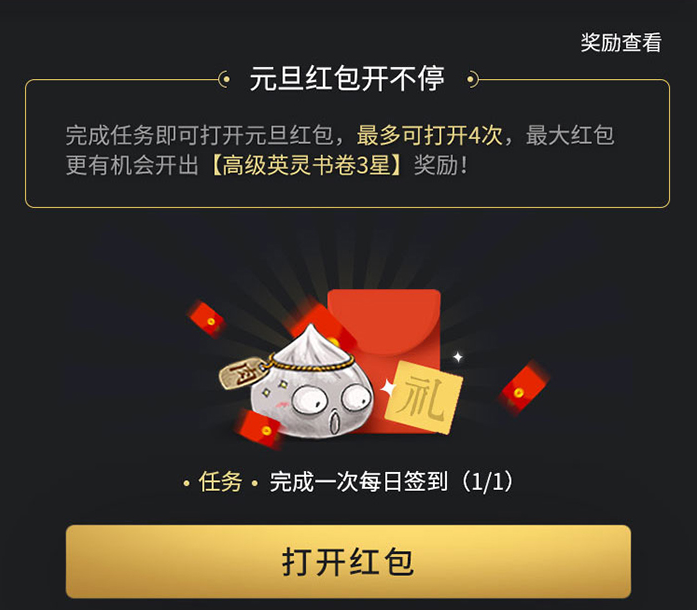The width and height of the screenshot is (697, 610).
Task: Tap the steamed bun mascot character
Action: pos(311,381)
